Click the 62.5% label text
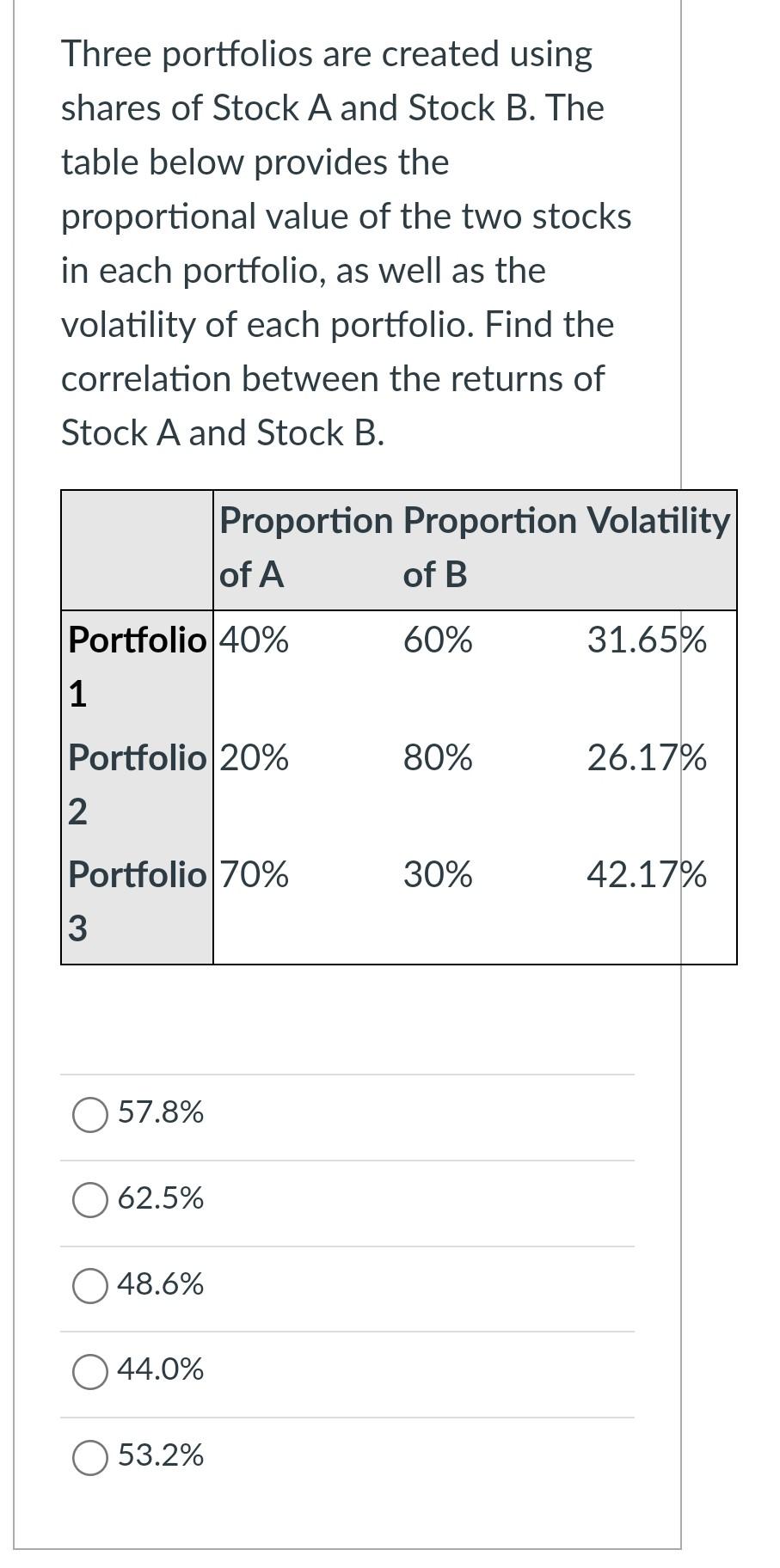This screenshot has width=780, height=1568. [160, 1198]
